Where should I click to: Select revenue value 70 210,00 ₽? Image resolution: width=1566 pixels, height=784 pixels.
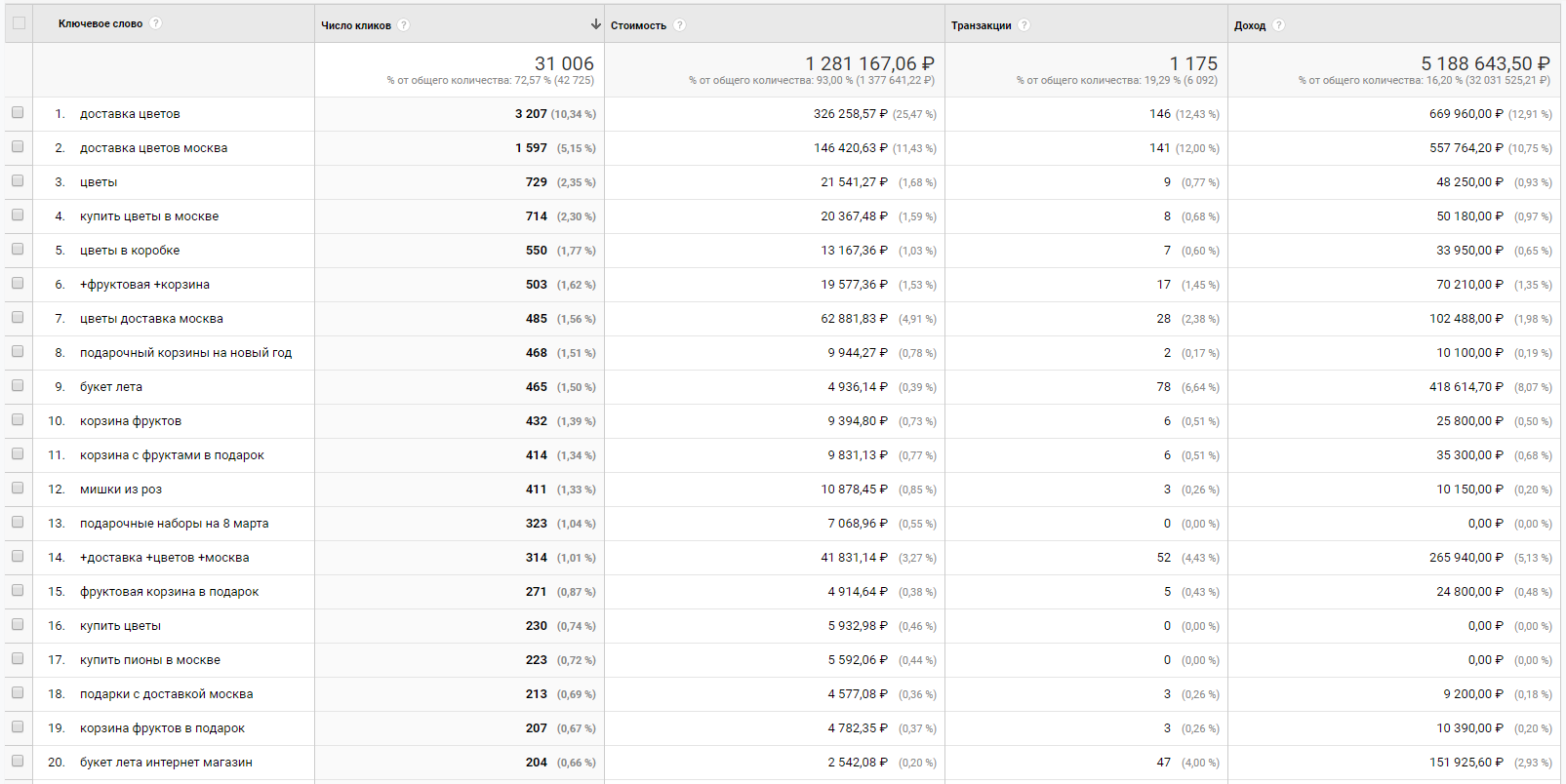(x=1470, y=285)
